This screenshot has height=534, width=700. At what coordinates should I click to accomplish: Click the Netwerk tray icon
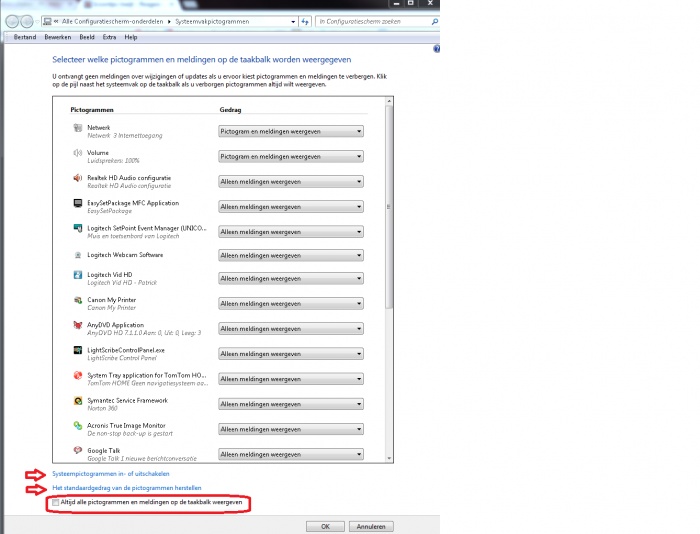tap(78, 128)
